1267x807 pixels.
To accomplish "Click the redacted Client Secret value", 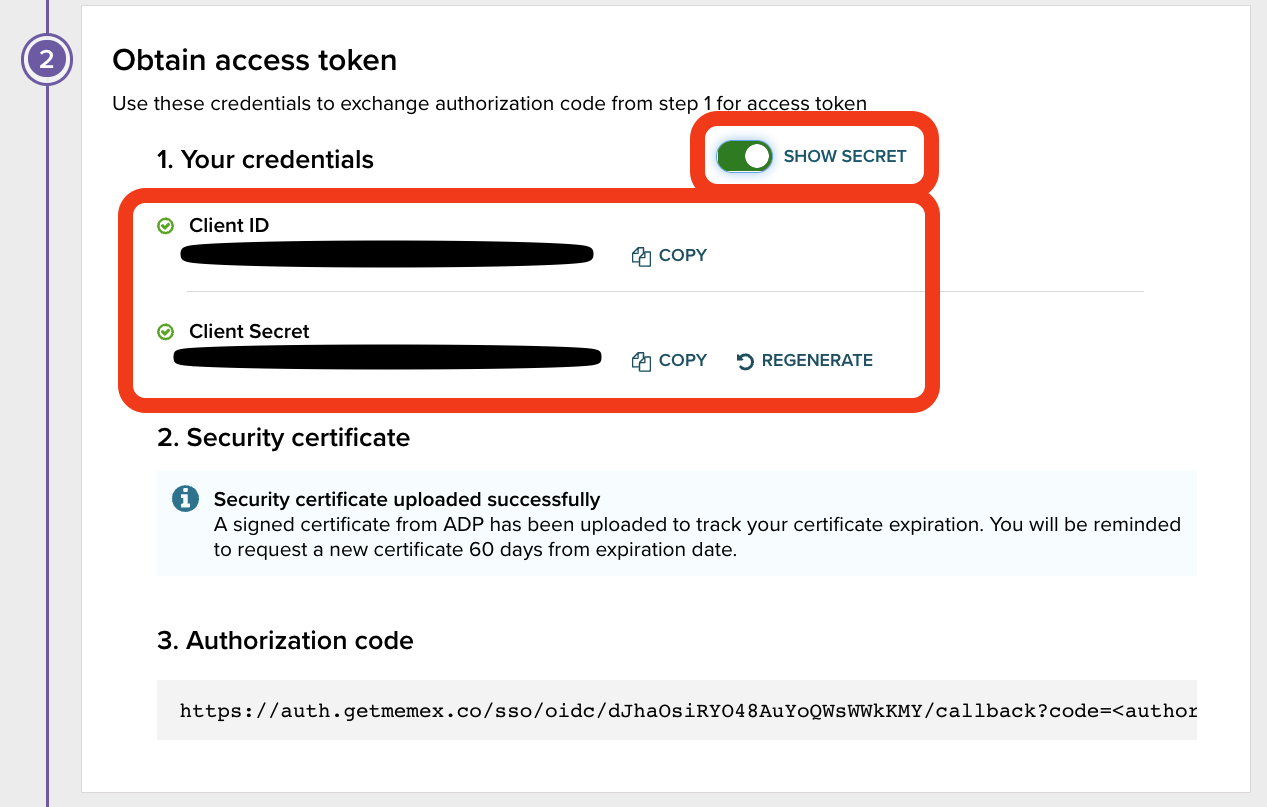I will point(386,357).
